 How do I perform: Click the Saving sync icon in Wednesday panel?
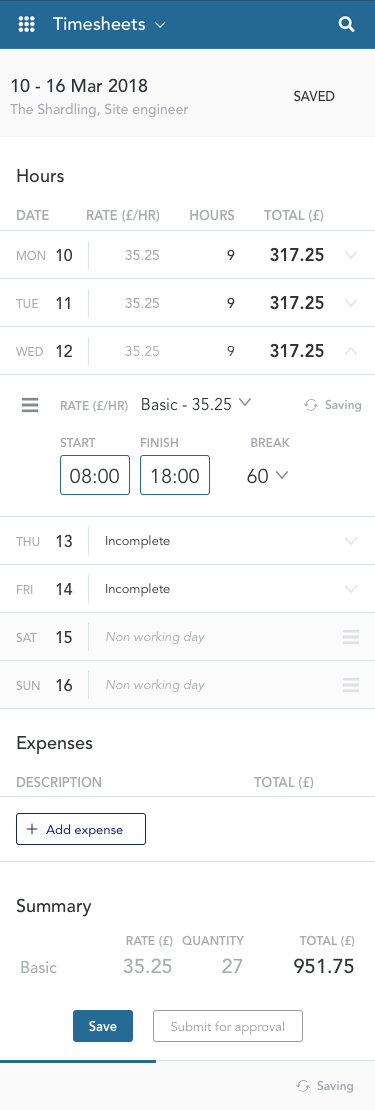(311, 405)
